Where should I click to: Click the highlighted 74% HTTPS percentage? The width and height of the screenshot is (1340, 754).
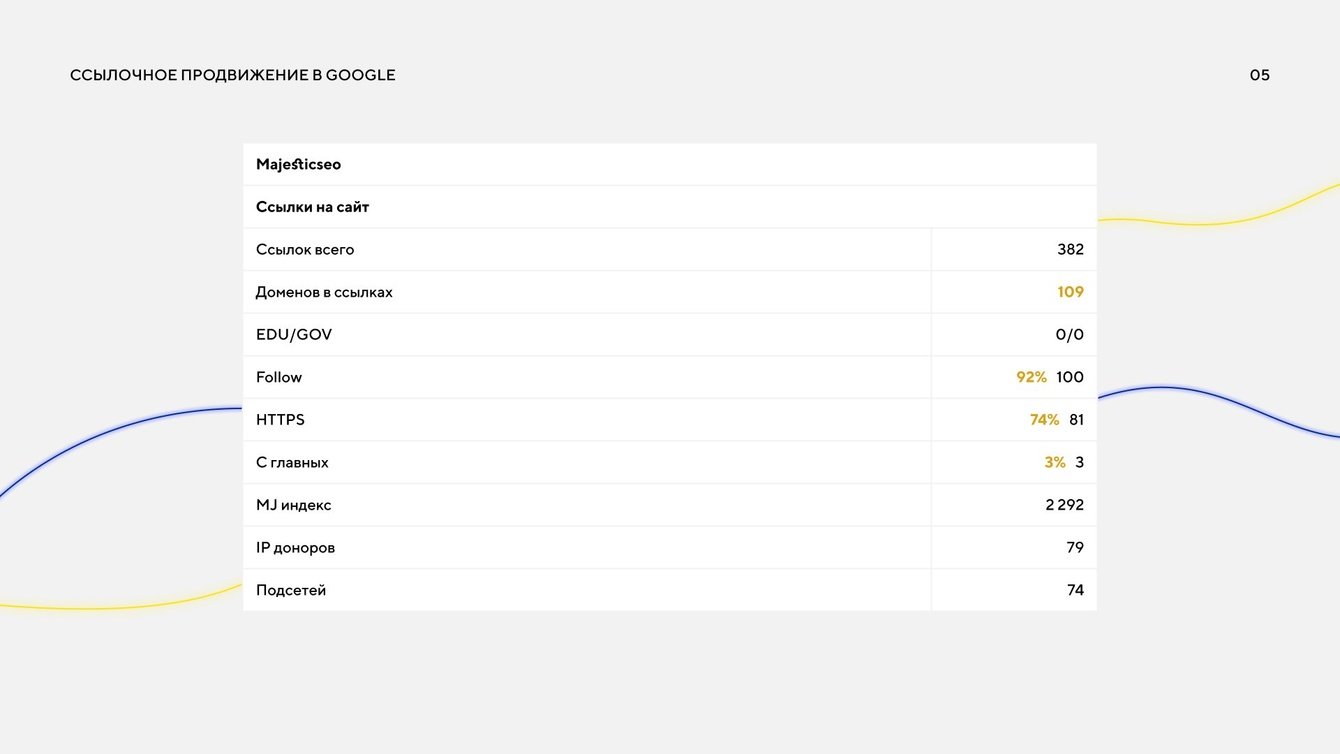click(x=1044, y=420)
